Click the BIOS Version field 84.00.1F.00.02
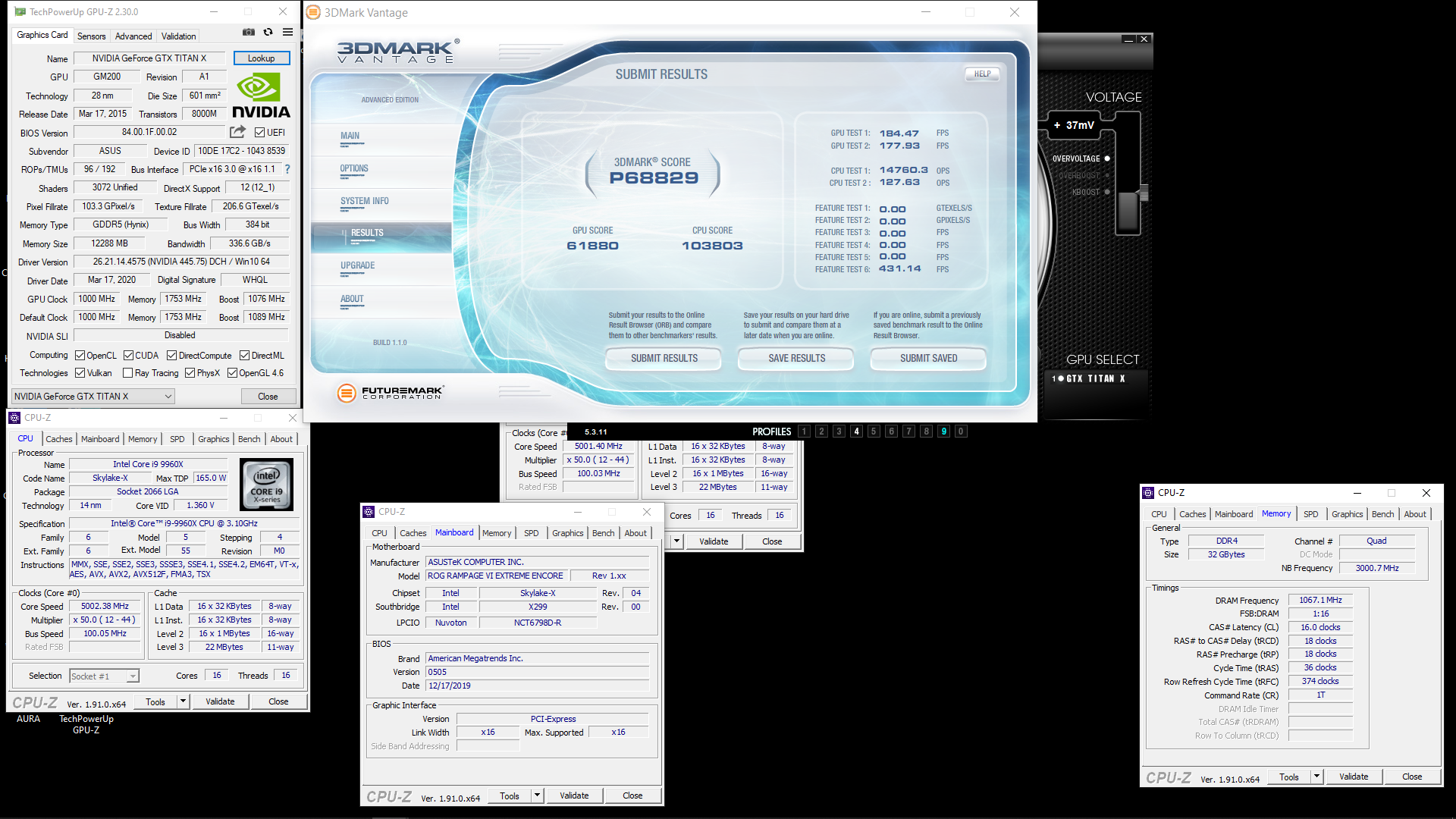This screenshot has width=1456, height=819. (149, 132)
